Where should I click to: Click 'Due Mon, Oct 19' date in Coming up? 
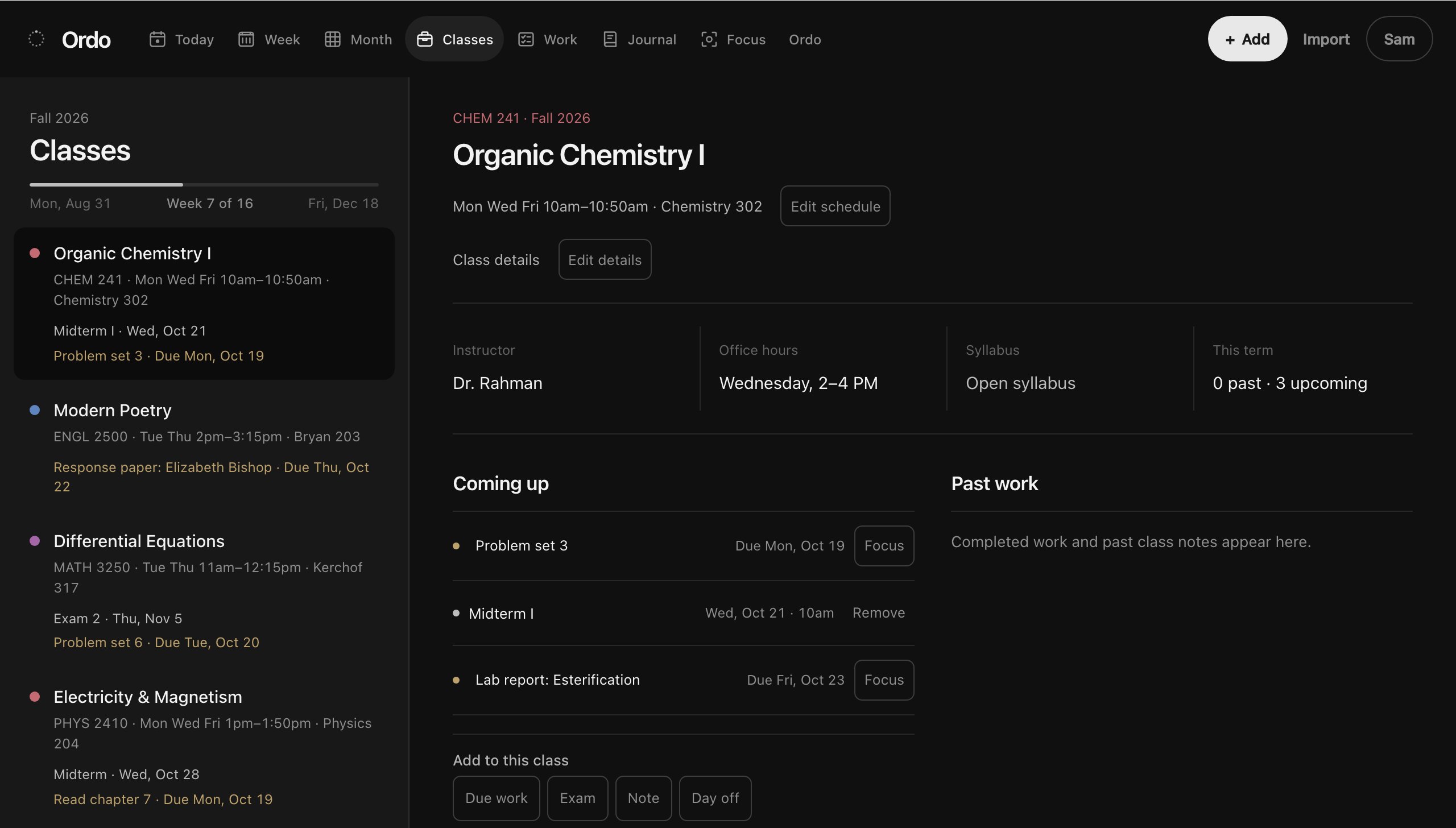pos(790,545)
